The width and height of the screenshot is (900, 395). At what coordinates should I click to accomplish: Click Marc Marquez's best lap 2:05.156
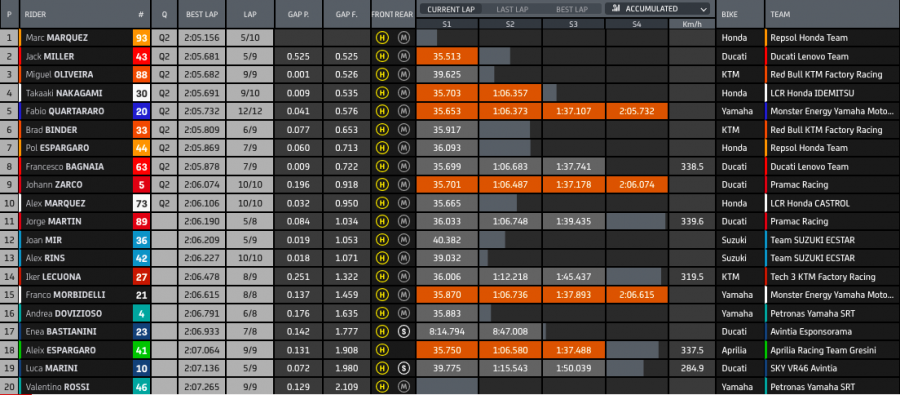(201, 38)
